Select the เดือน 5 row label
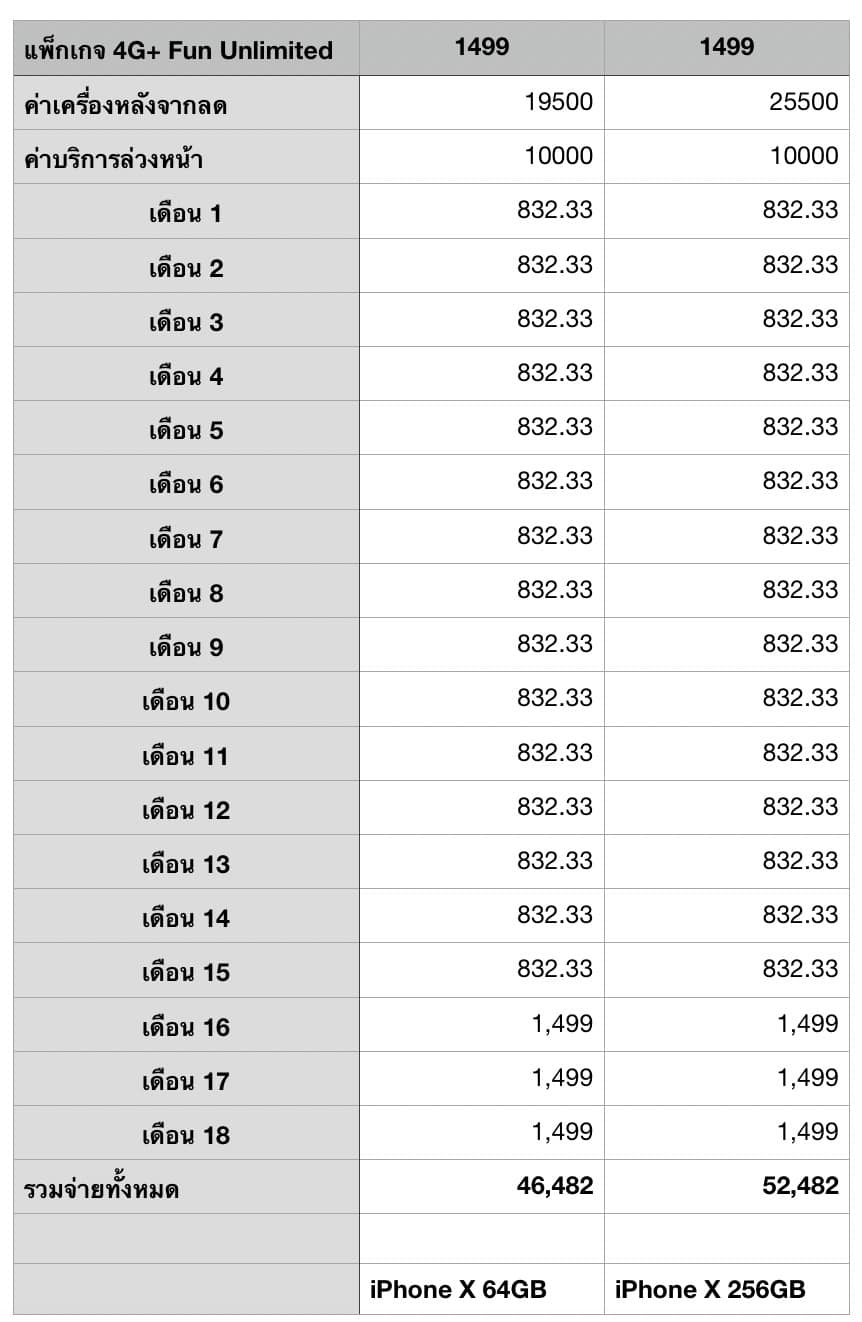Screen dimensions: 862x1322 coord(185,430)
